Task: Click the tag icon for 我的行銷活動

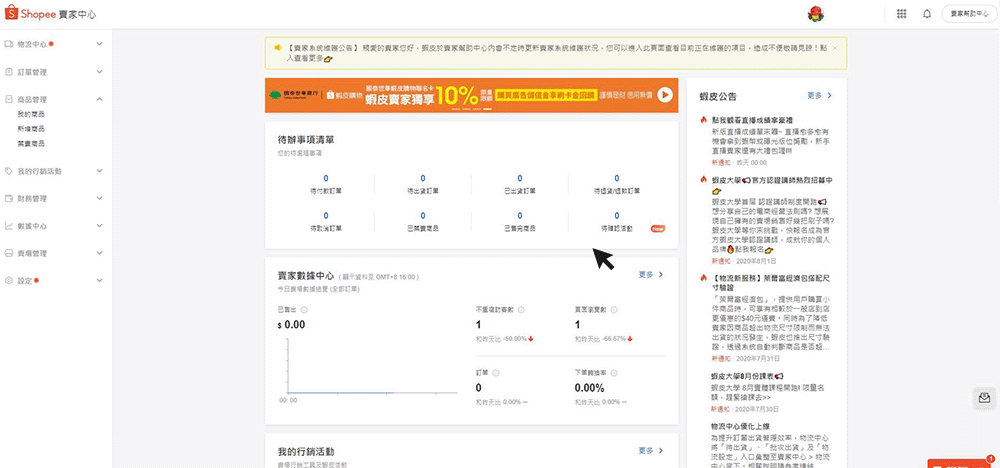Action: tap(9, 171)
